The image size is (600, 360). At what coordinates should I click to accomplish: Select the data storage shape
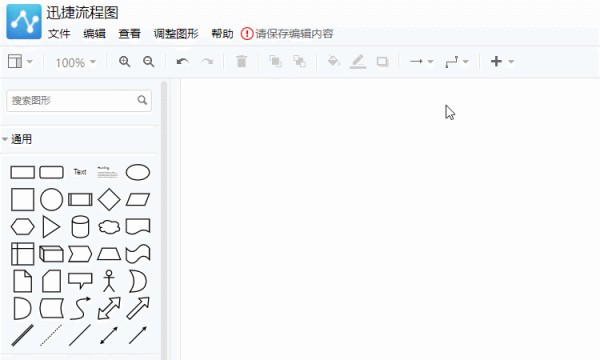point(52,308)
